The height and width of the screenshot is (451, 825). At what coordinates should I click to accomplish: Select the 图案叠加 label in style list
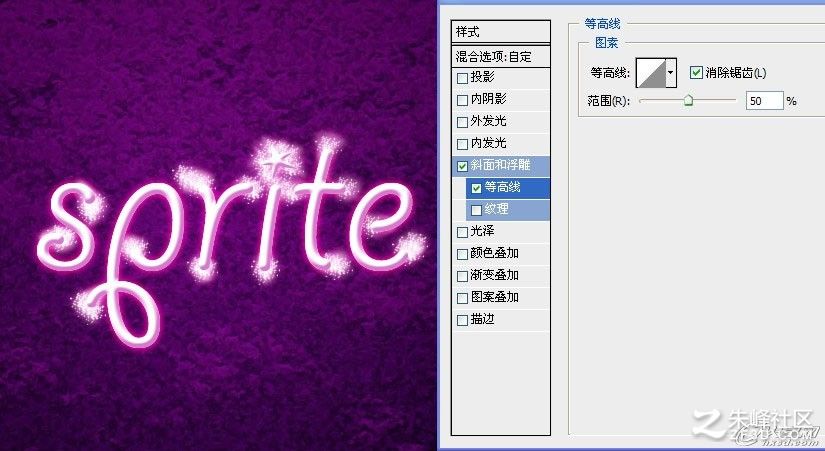click(495, 297)
